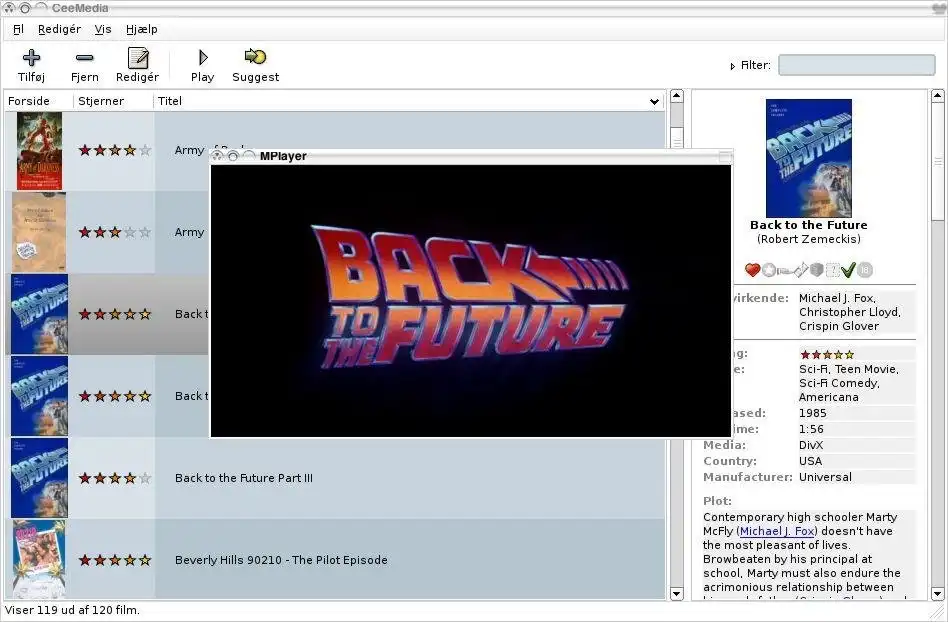948x622 pixels.
Task: Select the Army of Darkness red poster thumbnail
Action: [39, 151]
